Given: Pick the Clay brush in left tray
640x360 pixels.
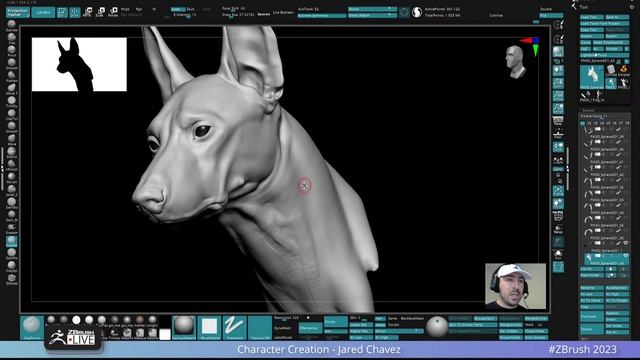Looking at the screenshot, I should [11, 38].
